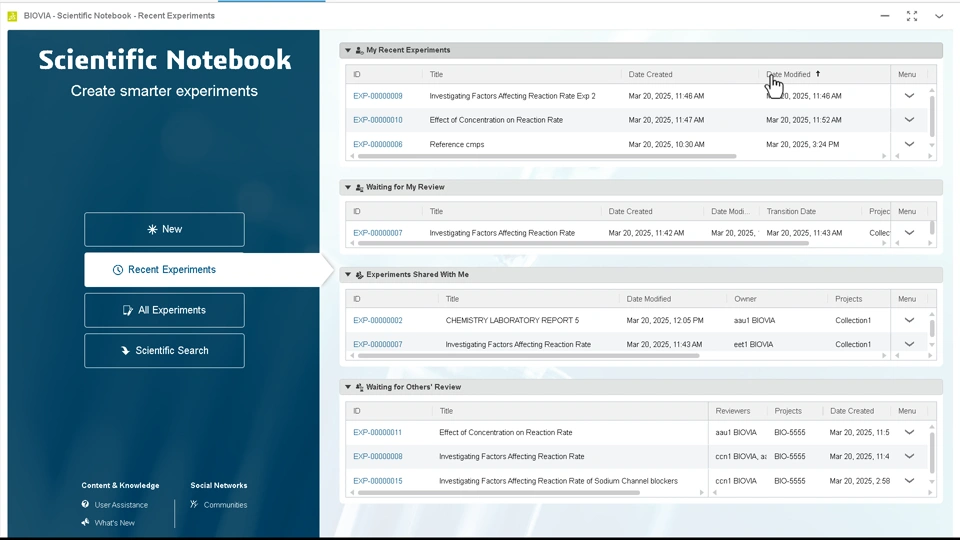
Task: Click horizontal scrollbar in Waiting for My Review
Action: click(583, 243)
